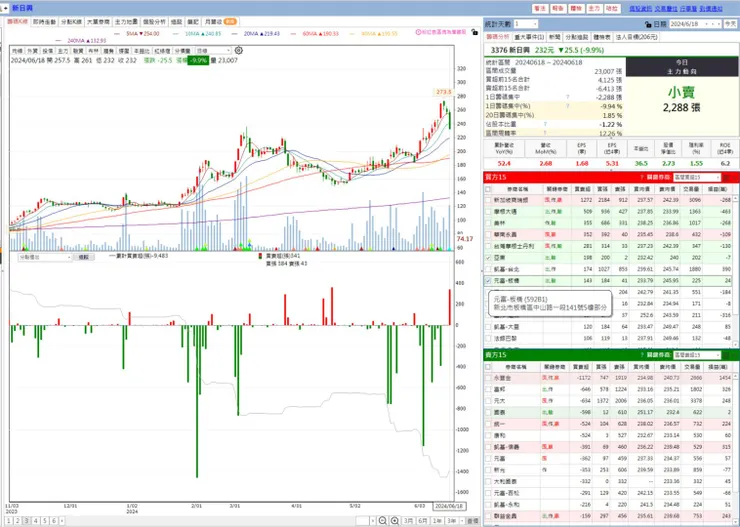Expand dropdown arrow after 3年 range button
Screen dimensions: 740x527
click(461, 521)
